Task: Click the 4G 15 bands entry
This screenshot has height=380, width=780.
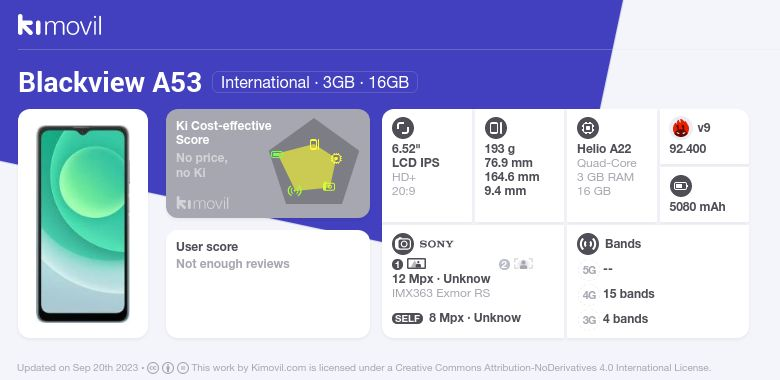Action: pyautogui.click(x=617, y=294)
